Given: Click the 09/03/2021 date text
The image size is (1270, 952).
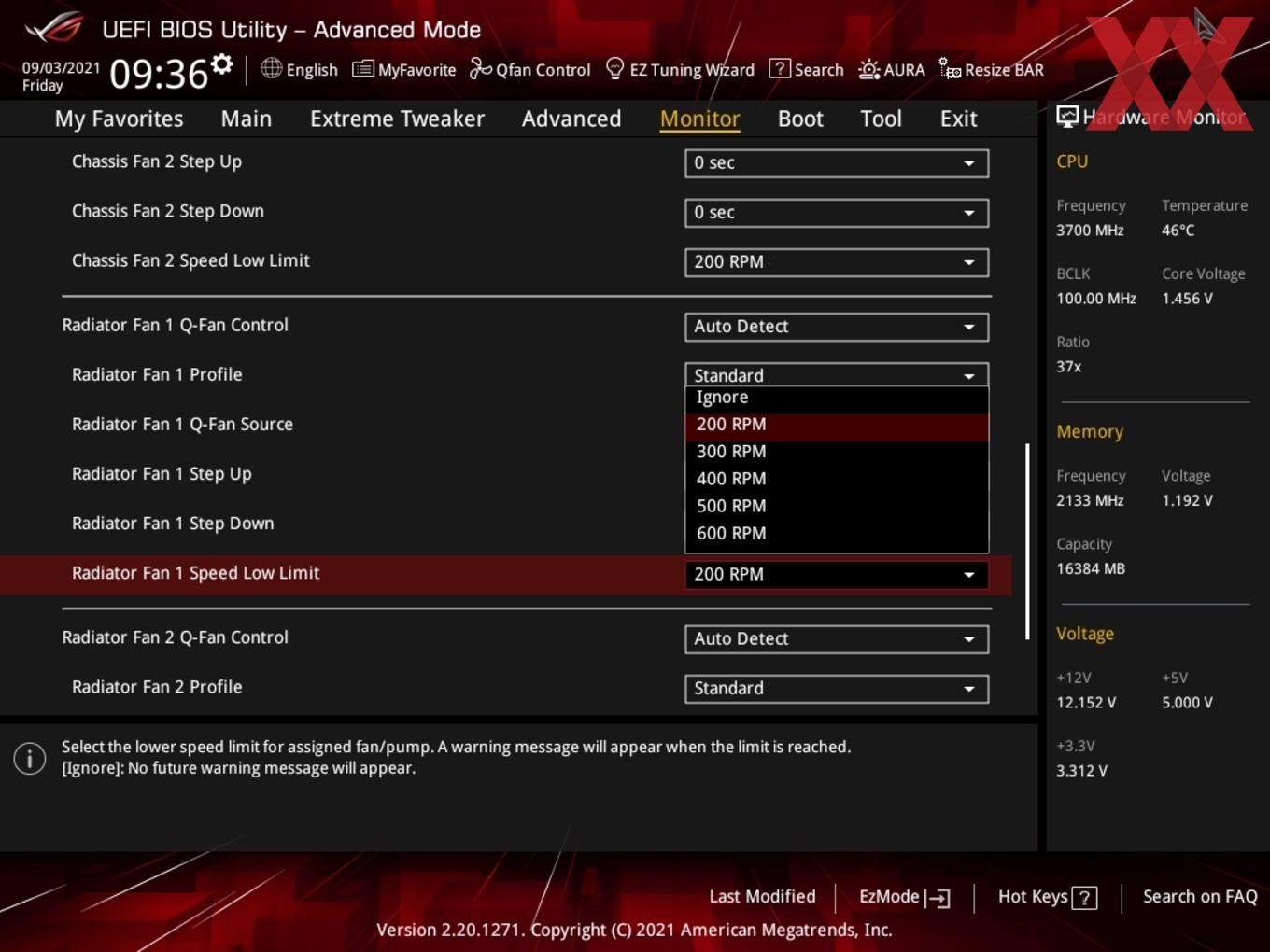Looking at the screenshot, I should [61, 68].
